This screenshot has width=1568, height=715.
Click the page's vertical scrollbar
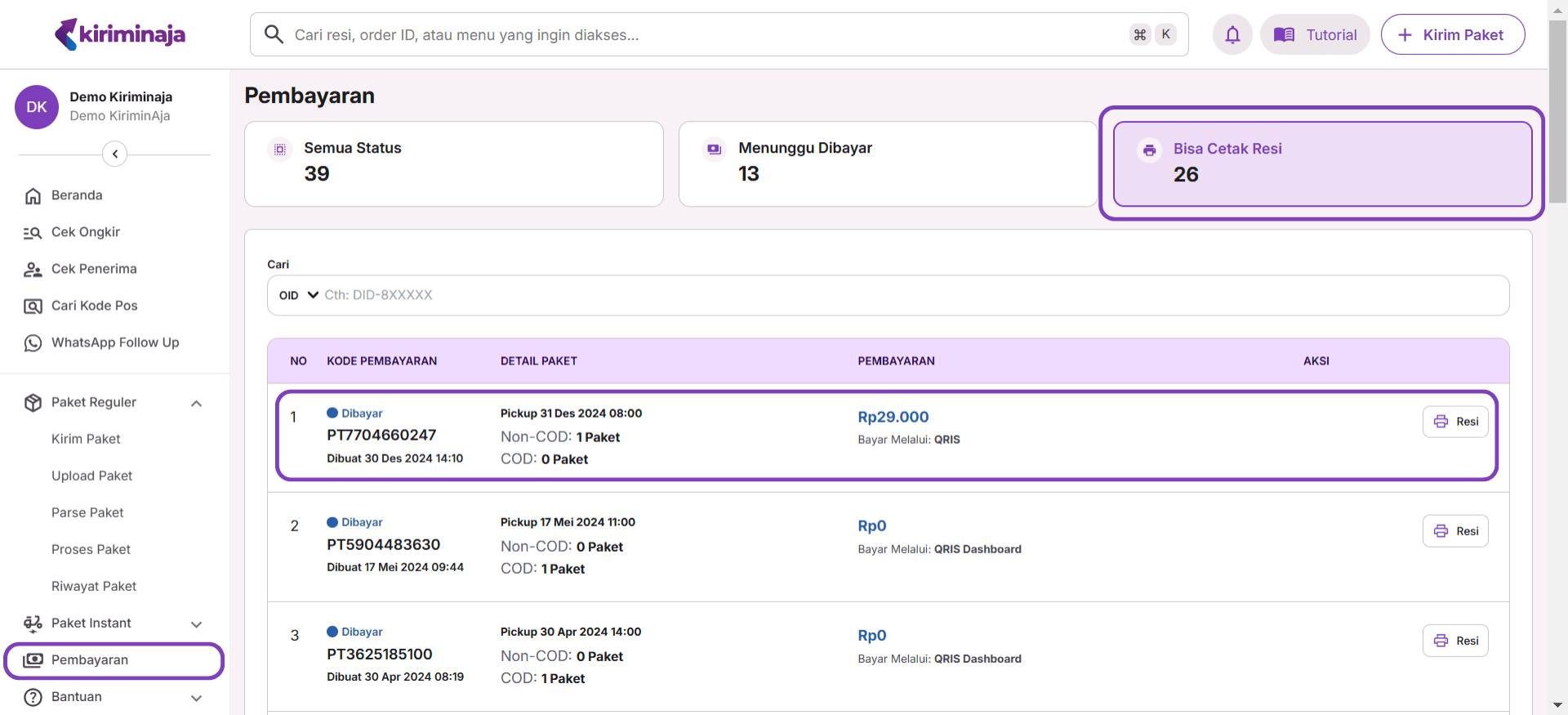pyautogui.click(x=1557, y=114)
